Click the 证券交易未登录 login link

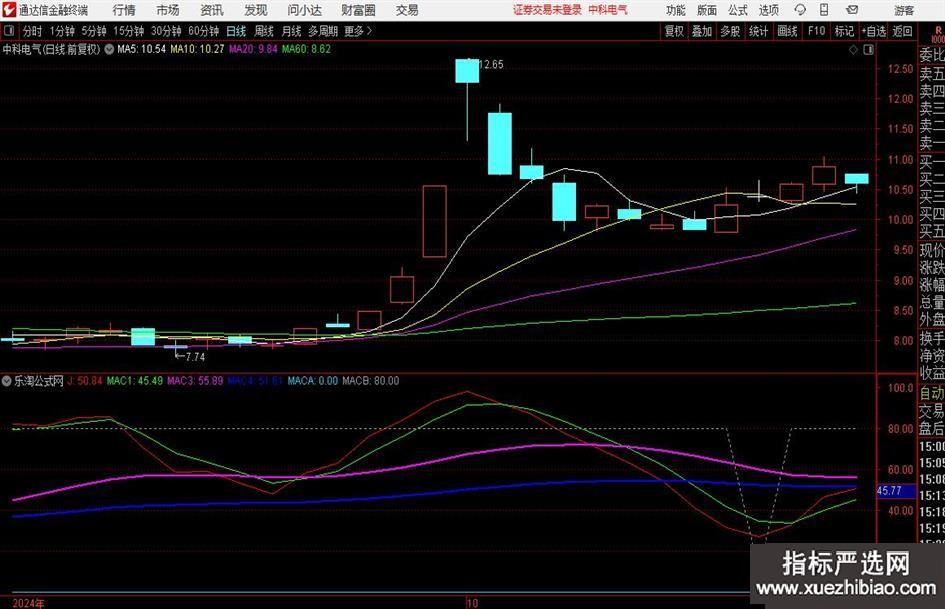coord(547,10)
